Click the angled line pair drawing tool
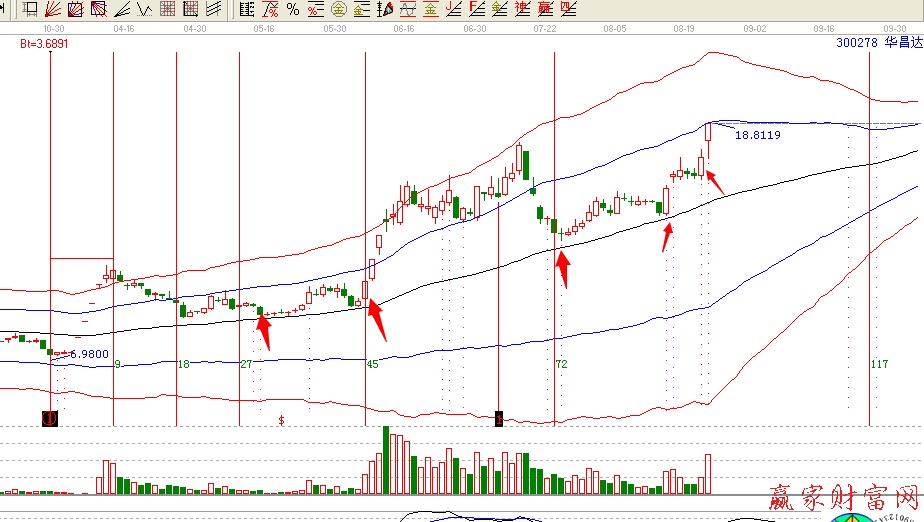 click(x=122, y=10)
